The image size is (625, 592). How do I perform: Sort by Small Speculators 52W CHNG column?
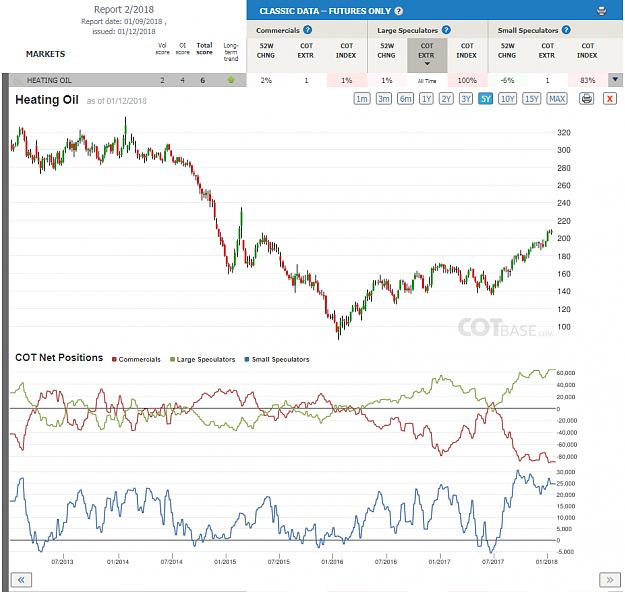point(507,51)
